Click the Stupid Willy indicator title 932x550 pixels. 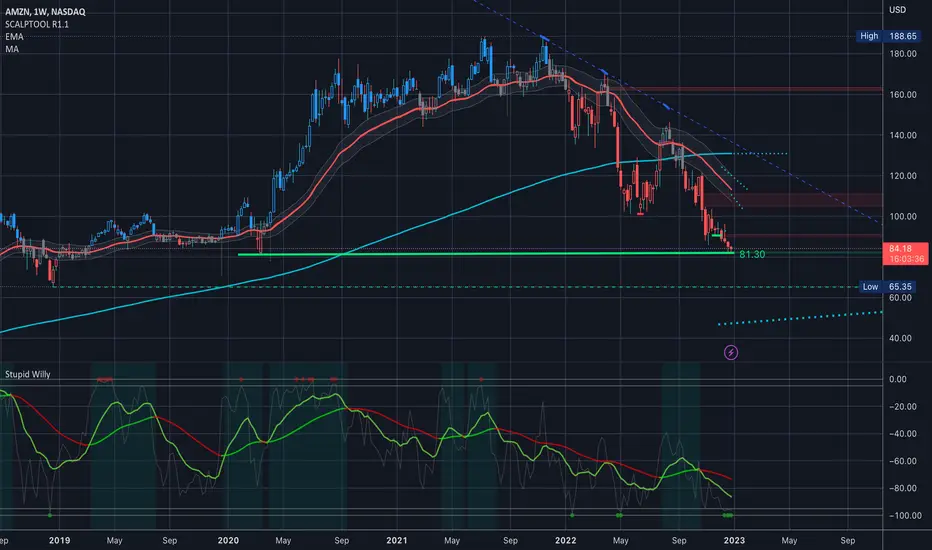coord(28,374)
